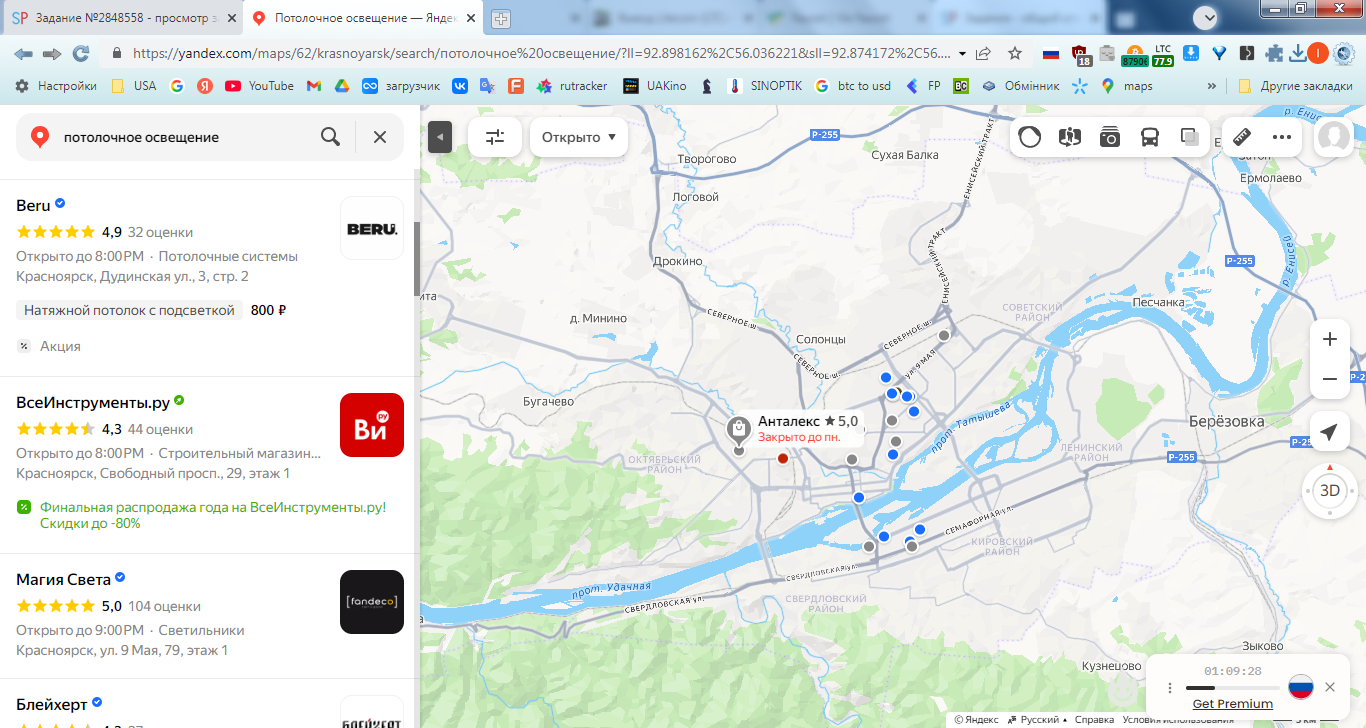Toggle the public transport layer

click(x=1150, y=137)
